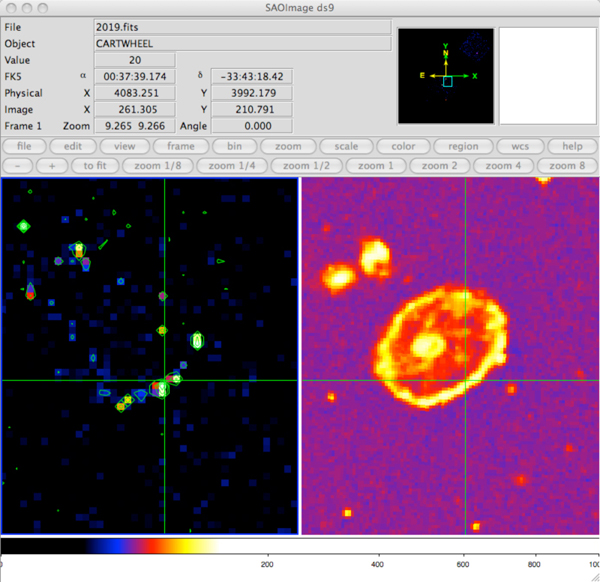Click the colorbar's blue section
600x582 pixels.
113,546
